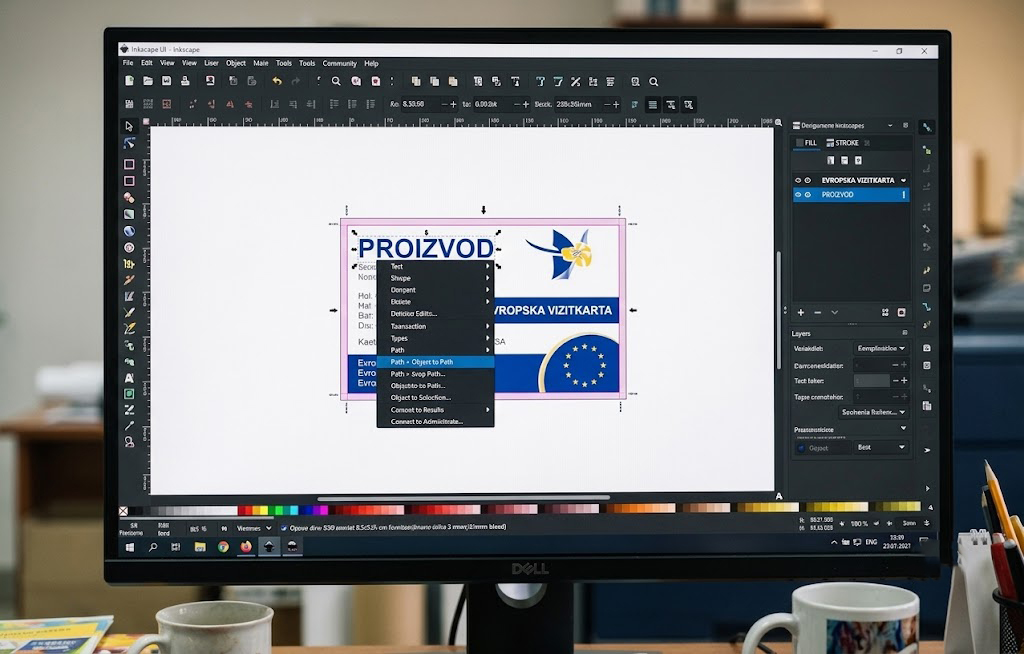Click the Windows Start button
Viewport: 1024px width, 654px height.
(129, 547)
